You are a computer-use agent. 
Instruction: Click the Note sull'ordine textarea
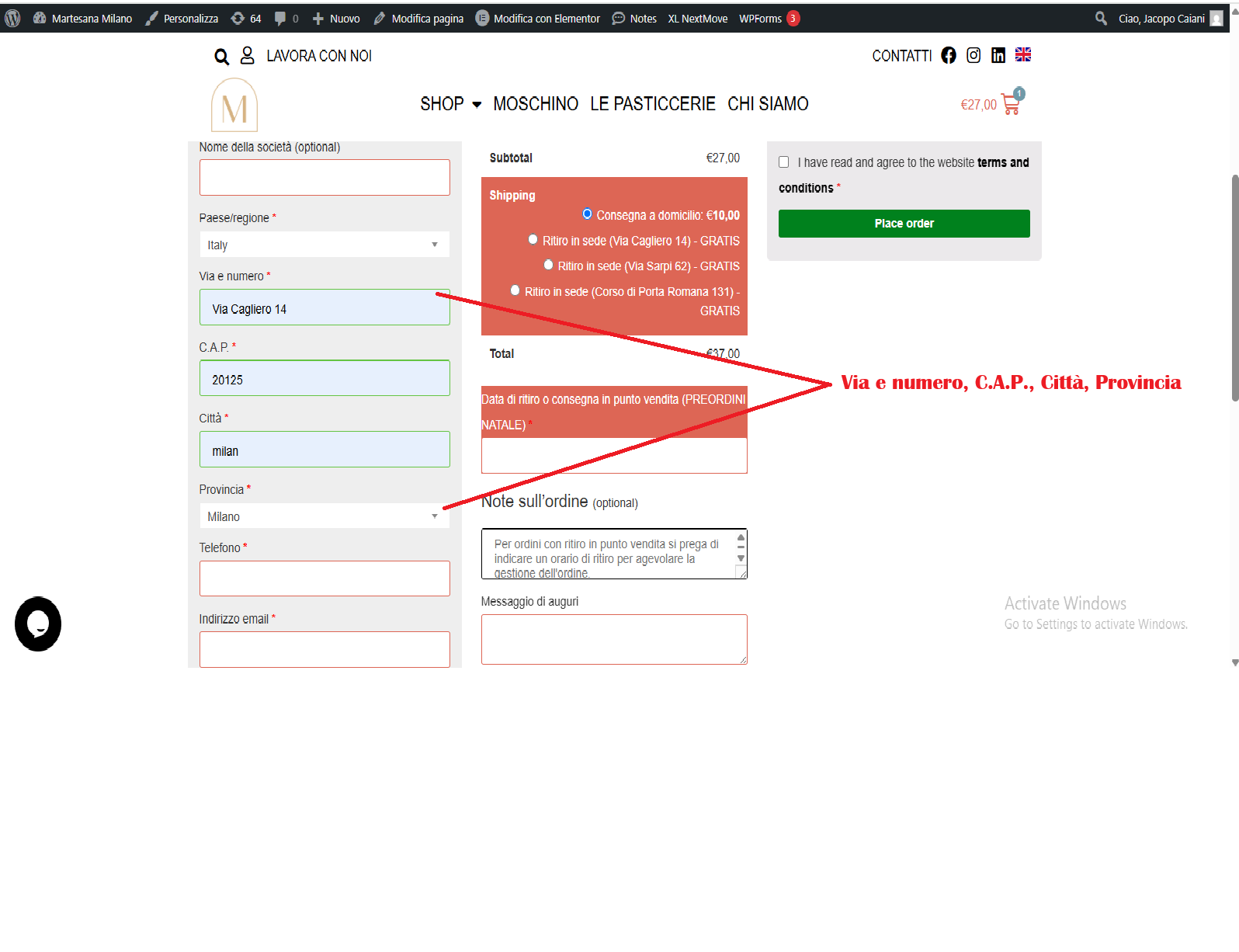coord(614,554)
